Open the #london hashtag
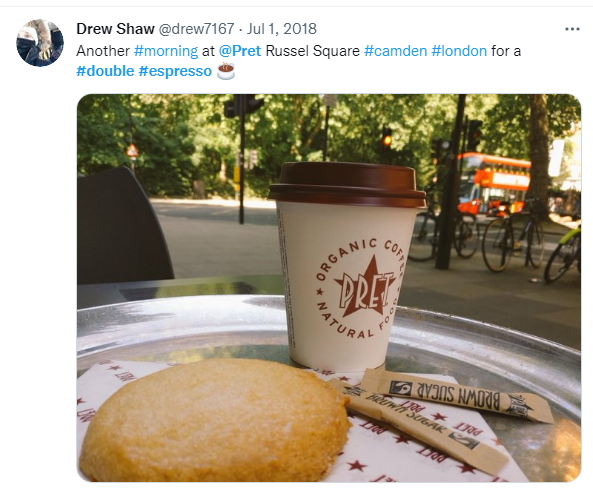Image resolution: width=593 pixels, height=495 pixels. coord(459,51)
